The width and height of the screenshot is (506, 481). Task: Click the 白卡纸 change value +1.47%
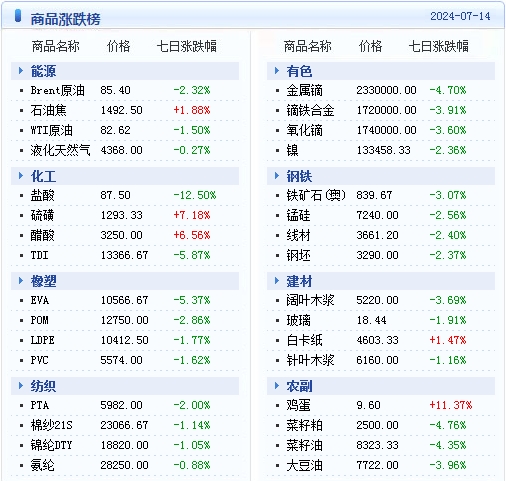[448, 340]
